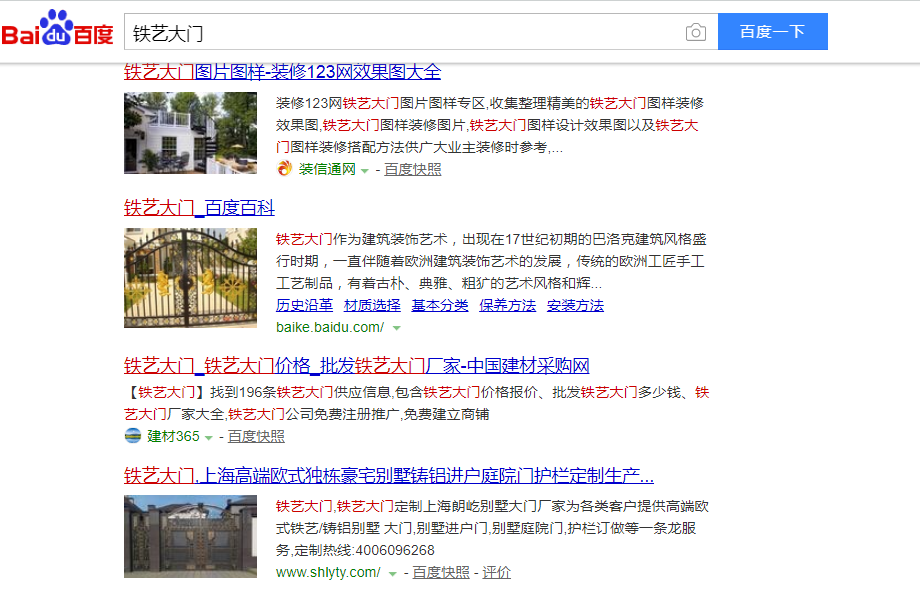Click the 建材365 globe site icon
This screenshot has width=920, height=599.
(x=133, y=436)
